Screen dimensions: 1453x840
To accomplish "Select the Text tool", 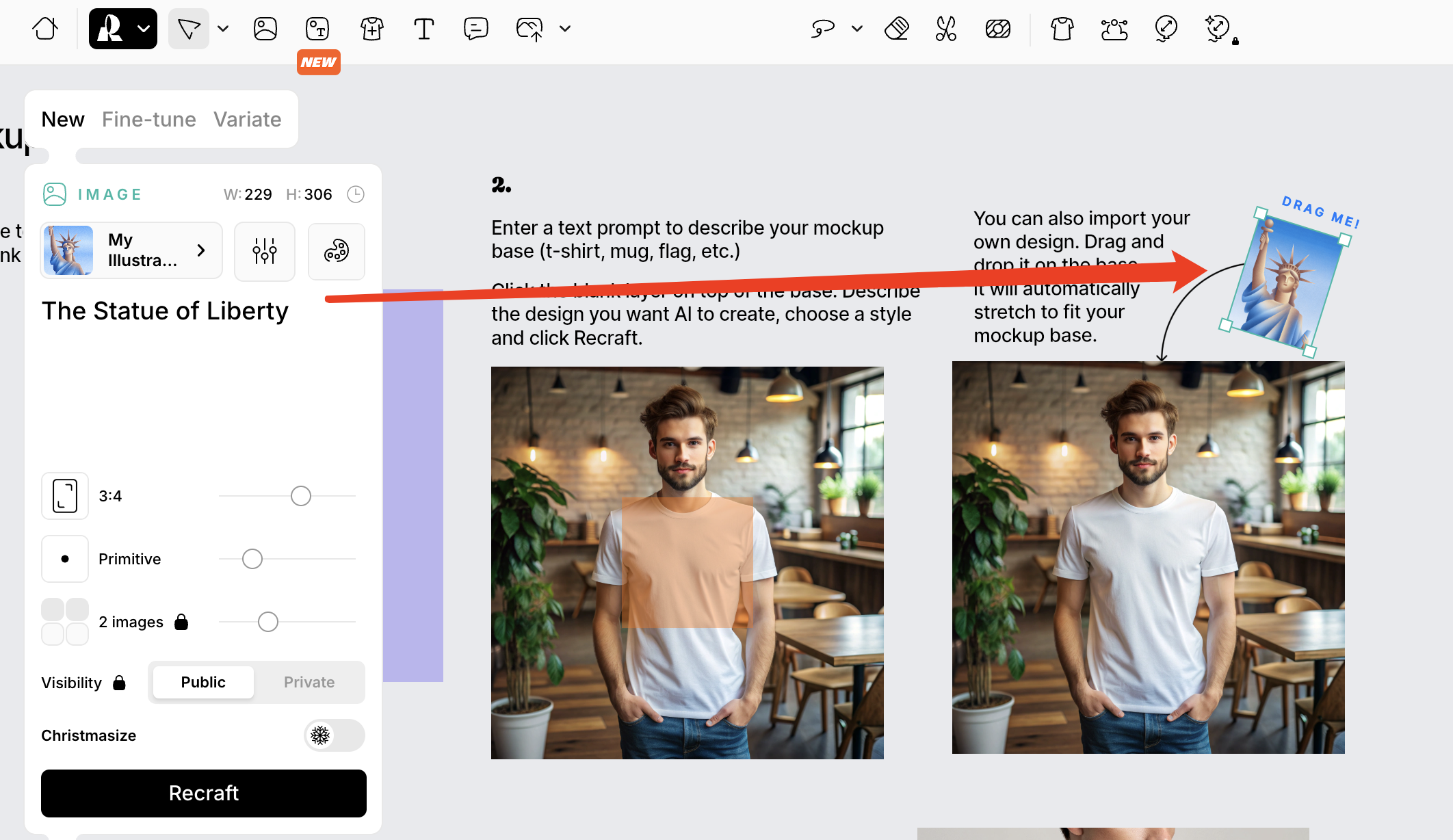I will point(423,29).
